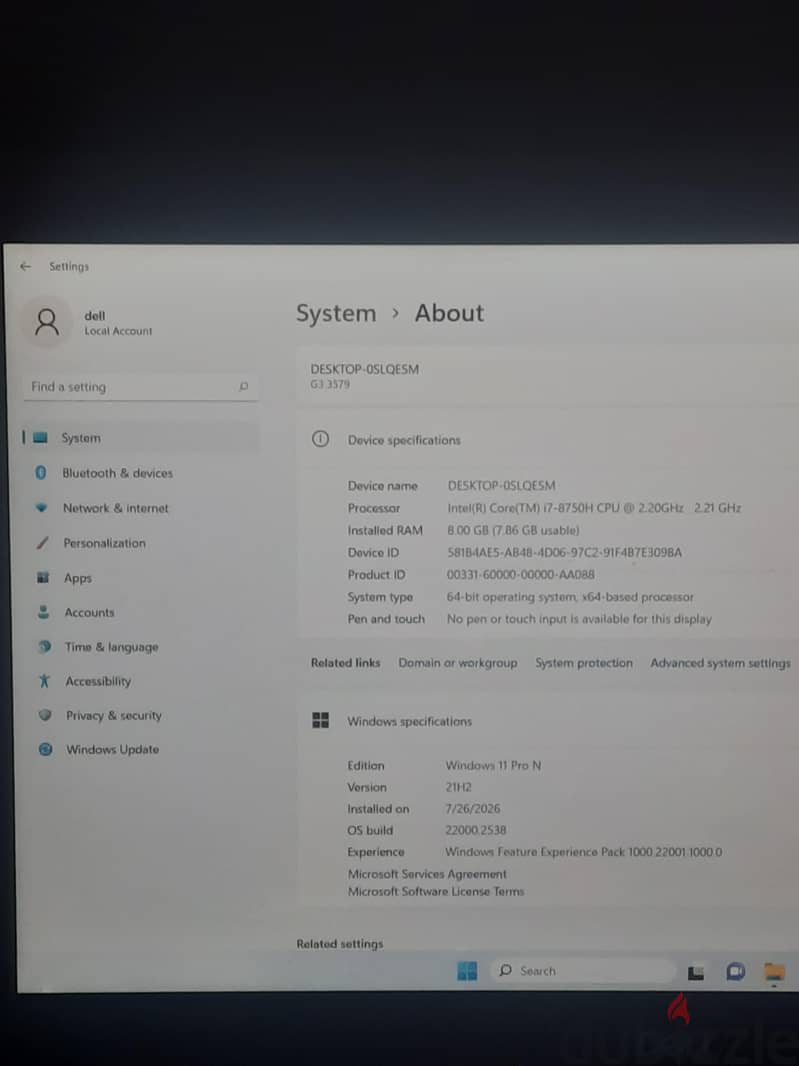Click the Time & language globe icon
The width and height of the screenshot is (799, 1066).
pyautogui.click(x=44, y=647)
